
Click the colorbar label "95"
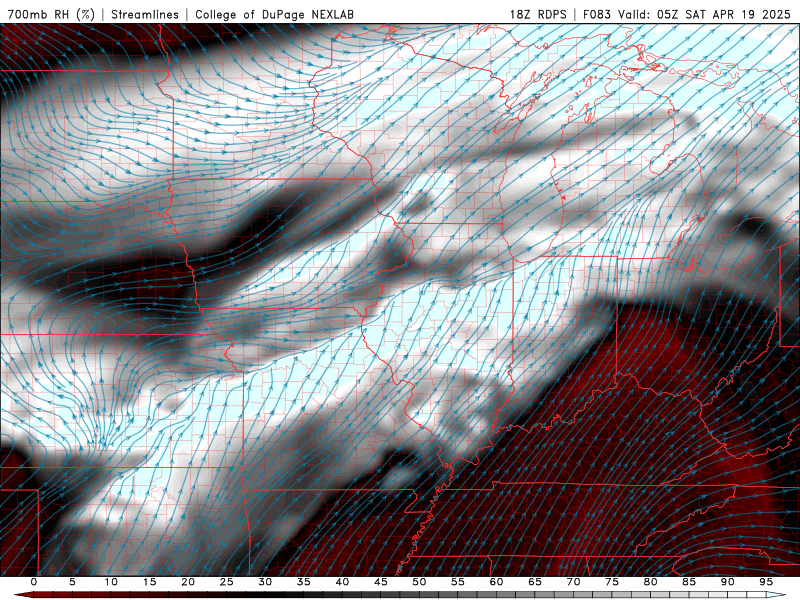tap(766, 582)
